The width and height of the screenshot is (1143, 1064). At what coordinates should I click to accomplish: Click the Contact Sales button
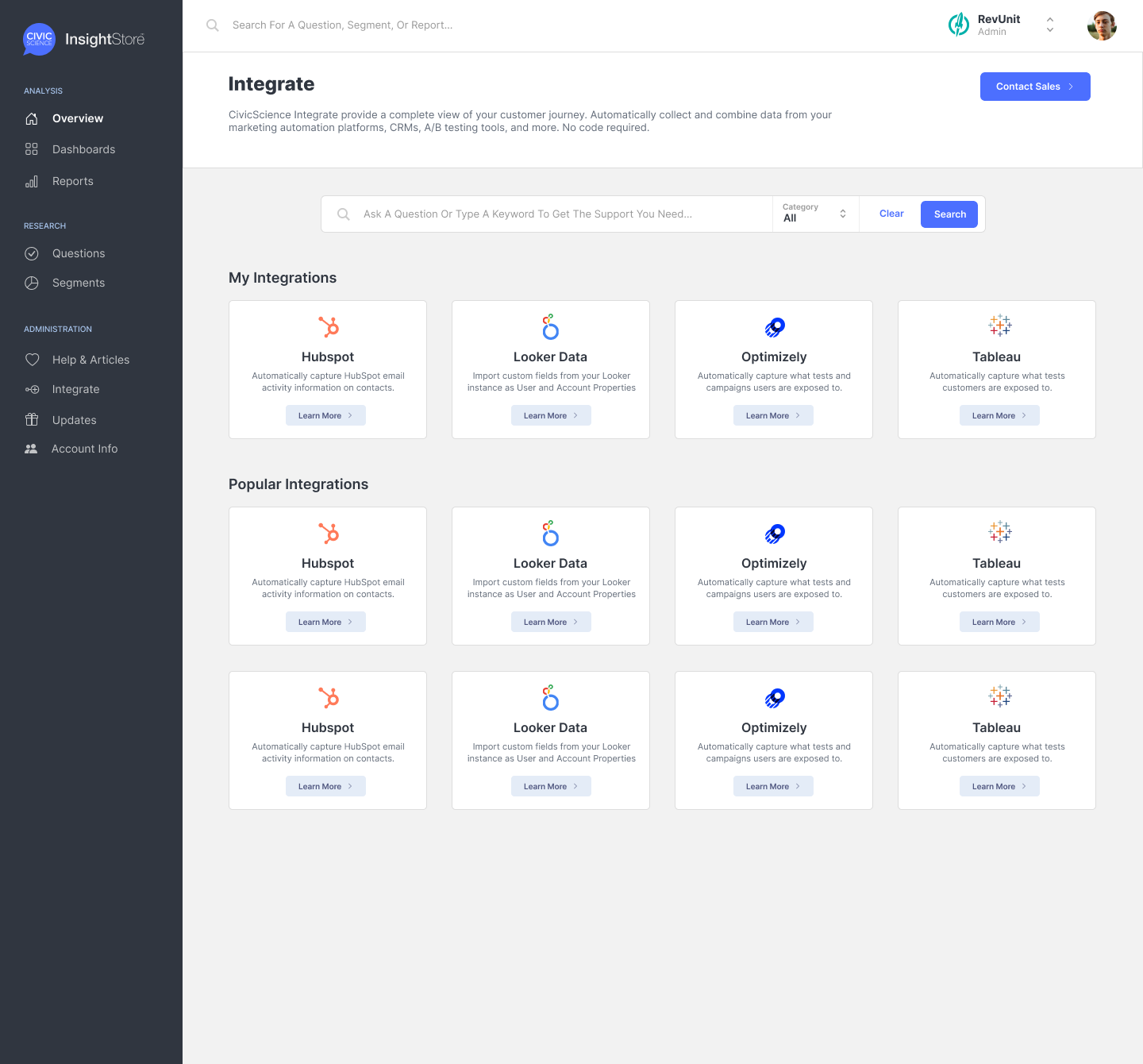click(1035, 87)
